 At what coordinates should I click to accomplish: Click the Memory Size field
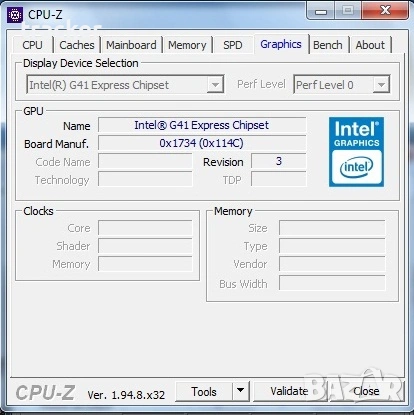pos(332,228)
